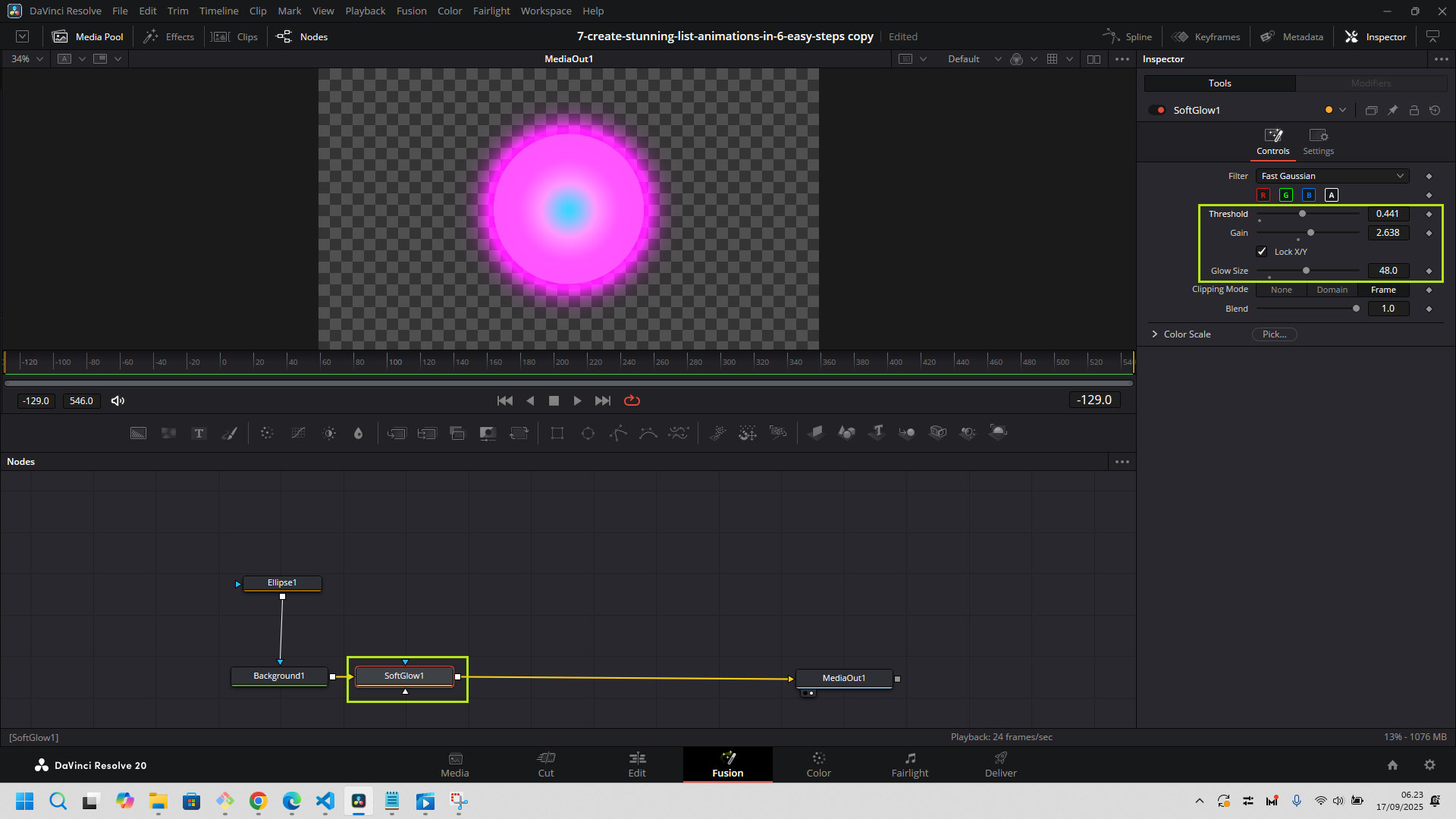This screenshot has height=819, width=1456.
Task: Select Domain clipping mode
Action: coord(1332,290)
